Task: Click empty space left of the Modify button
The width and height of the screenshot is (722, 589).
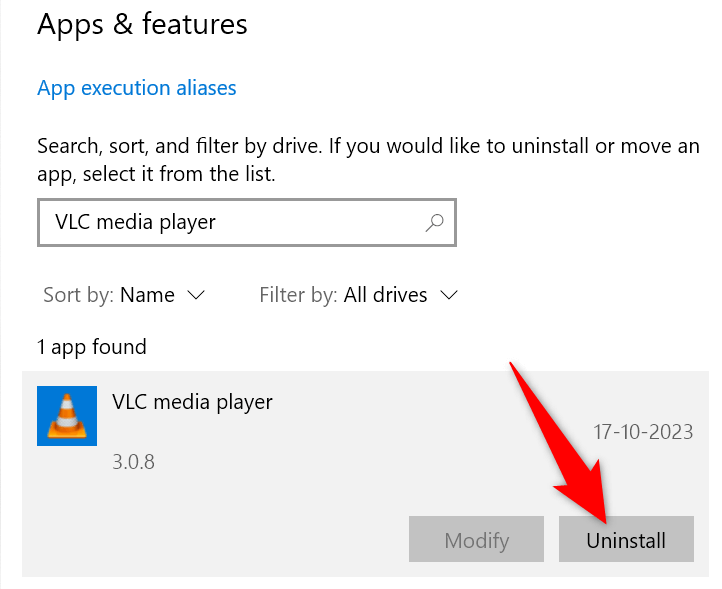Action: [x=220, y=540]
